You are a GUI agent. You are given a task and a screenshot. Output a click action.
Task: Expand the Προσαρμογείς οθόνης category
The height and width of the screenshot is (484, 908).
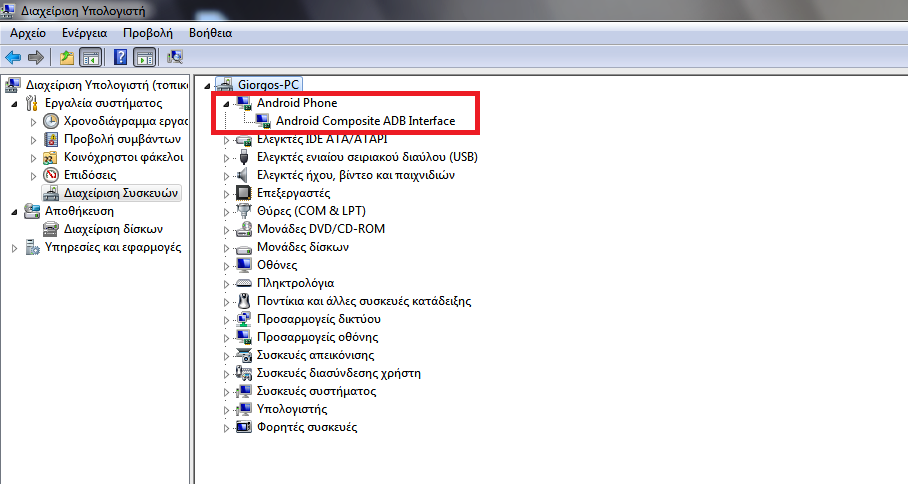coord(226,338)
